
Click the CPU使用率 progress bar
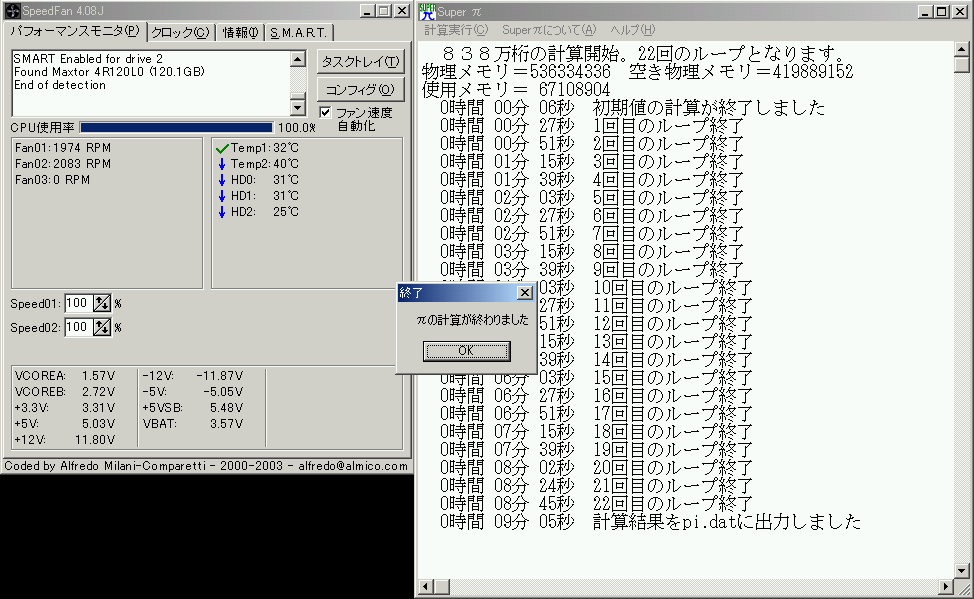[x=176, y=127]
